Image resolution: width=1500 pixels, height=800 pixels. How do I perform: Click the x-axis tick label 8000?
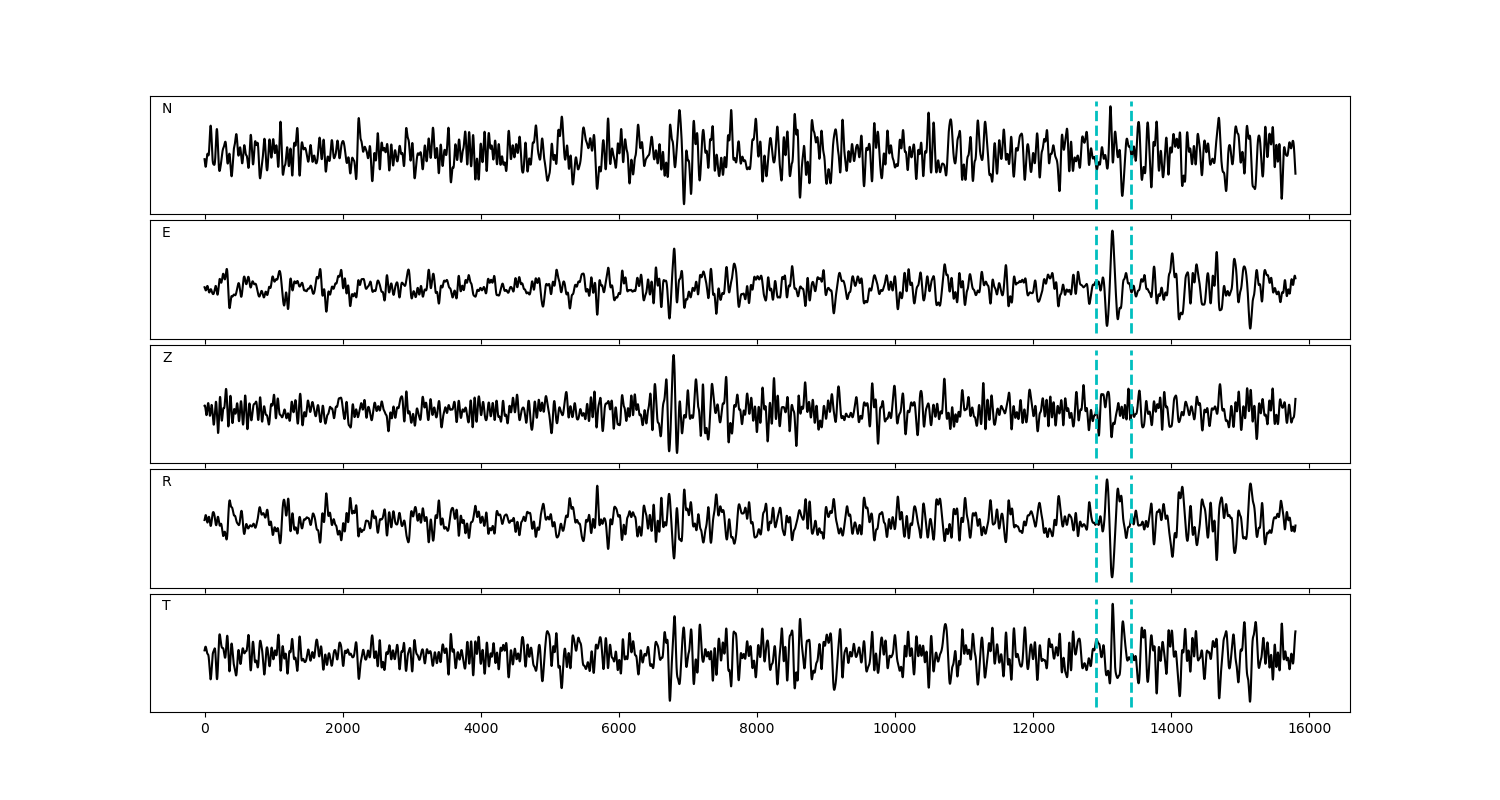coord(757,730)
